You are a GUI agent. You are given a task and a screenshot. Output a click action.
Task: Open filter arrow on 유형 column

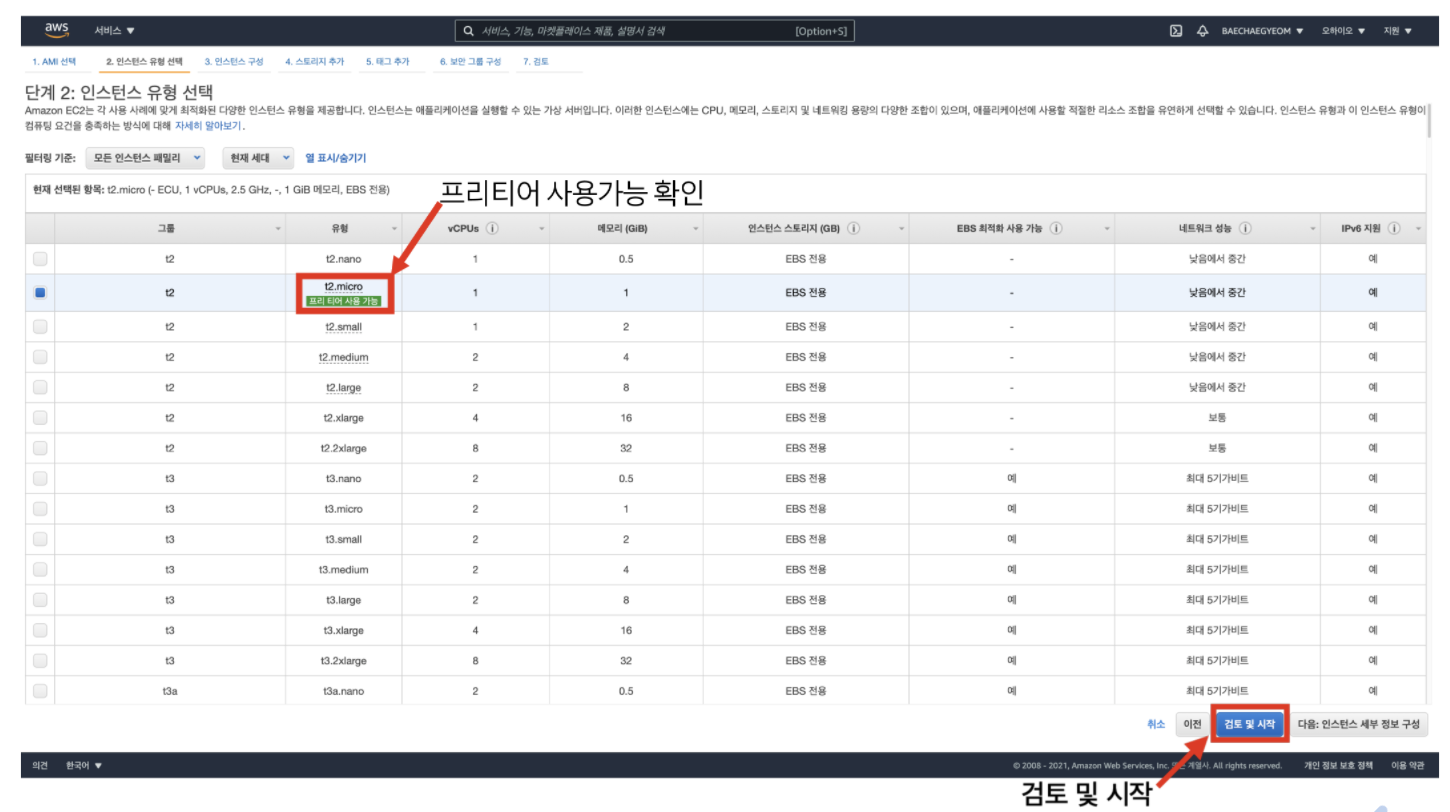394,229
